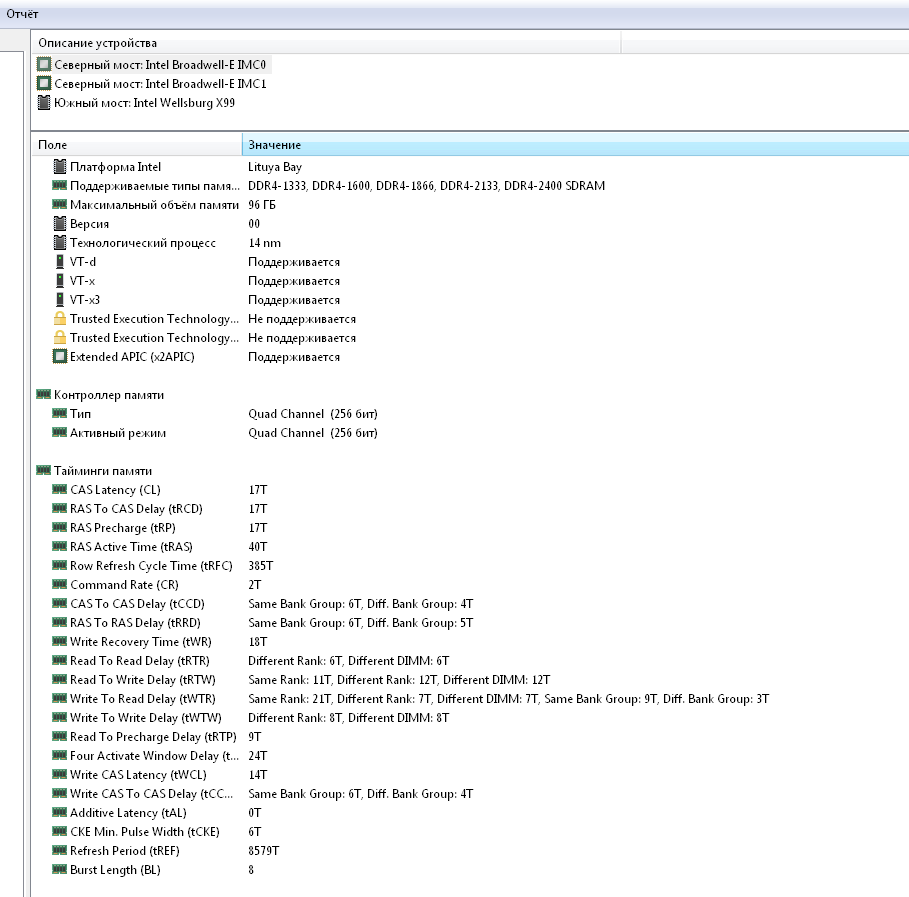Image resolution: width=909 pixels, height=897 pixels.
Task: Click the RAS To CAS Delay (tRCD) icon
Action: click(60, 509)
